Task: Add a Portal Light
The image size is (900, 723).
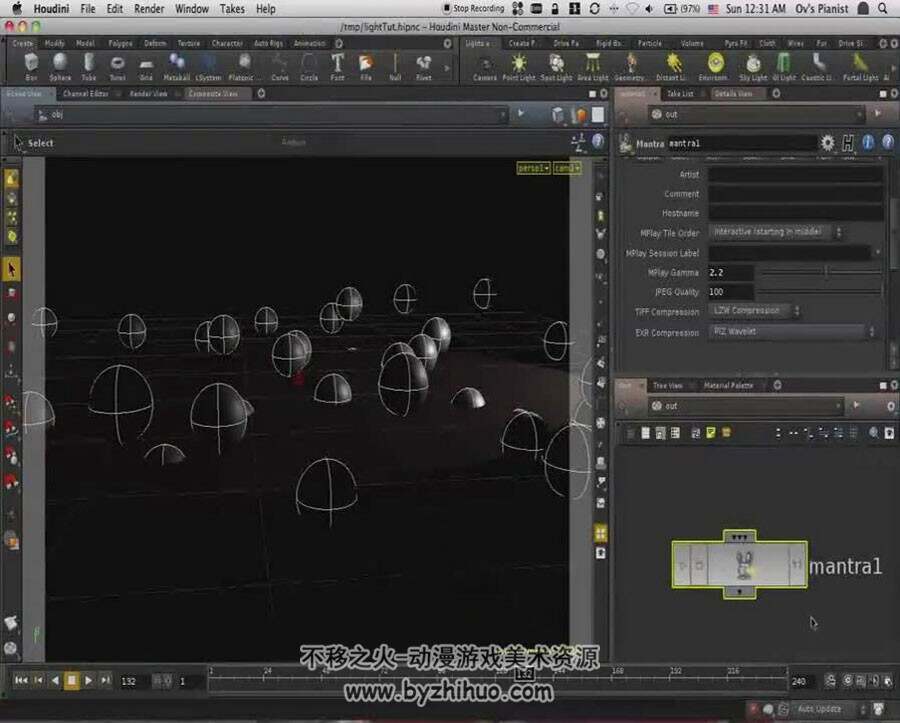Action: [860, 68]
